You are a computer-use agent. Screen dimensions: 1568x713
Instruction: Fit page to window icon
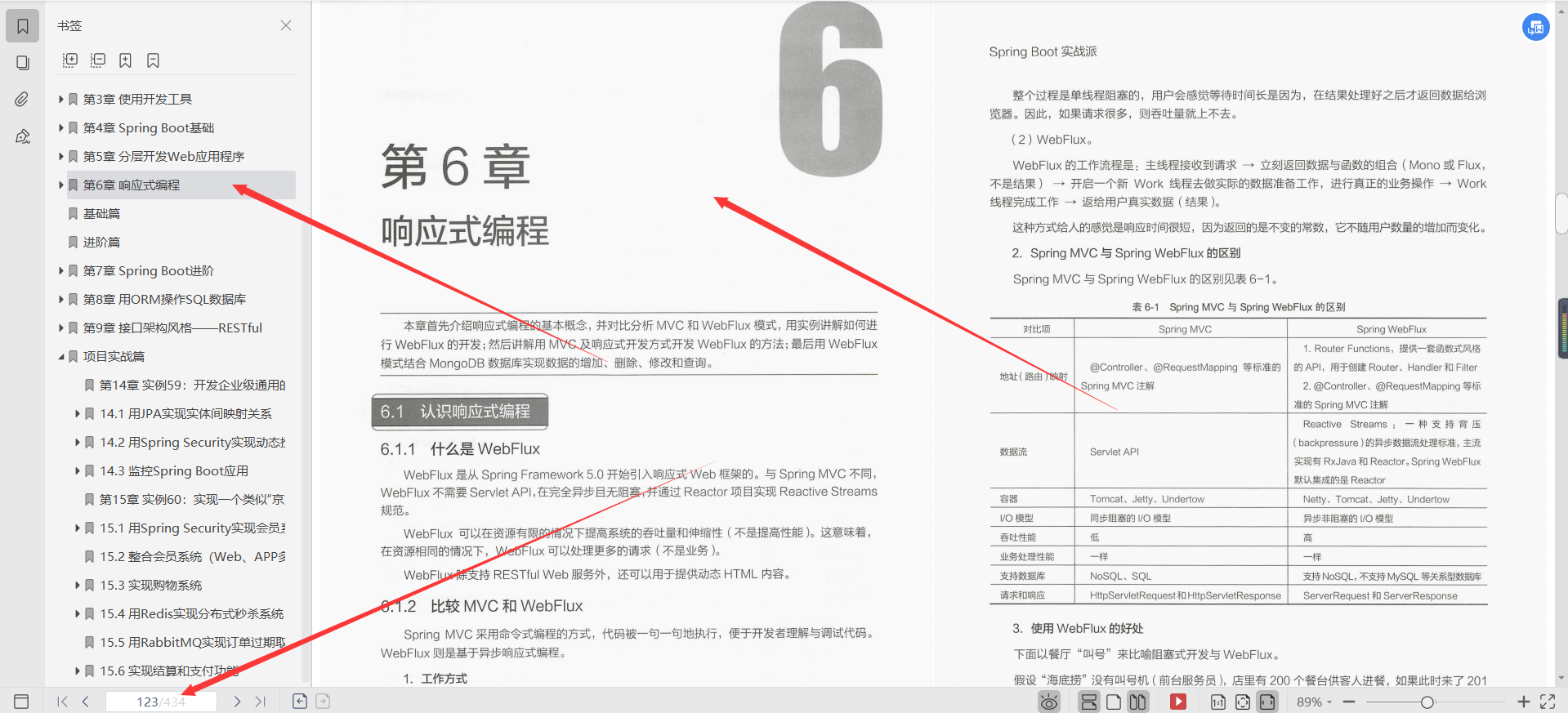pos(1242,702)
